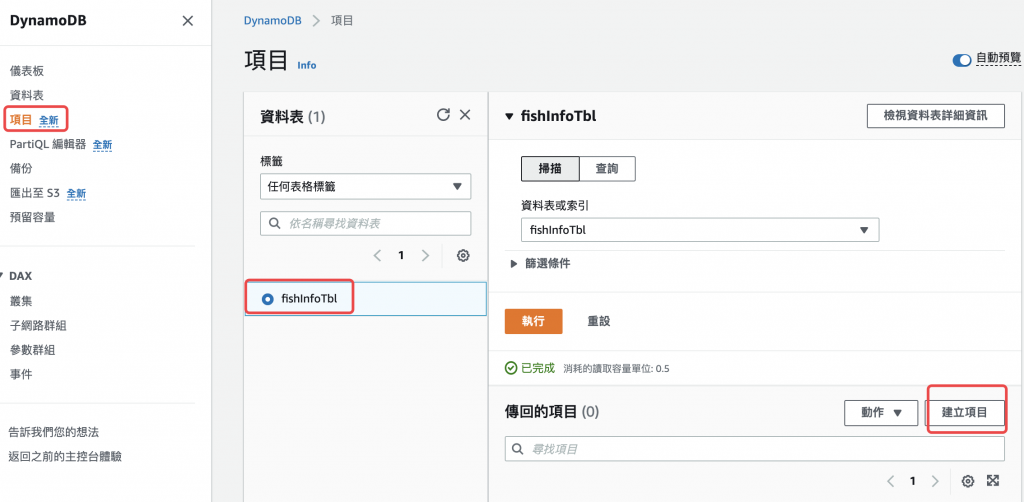Open 項目 in the sidebar
Image resolution: width=1024 pixels, height=502 pixels.
(x=21, y=119)
